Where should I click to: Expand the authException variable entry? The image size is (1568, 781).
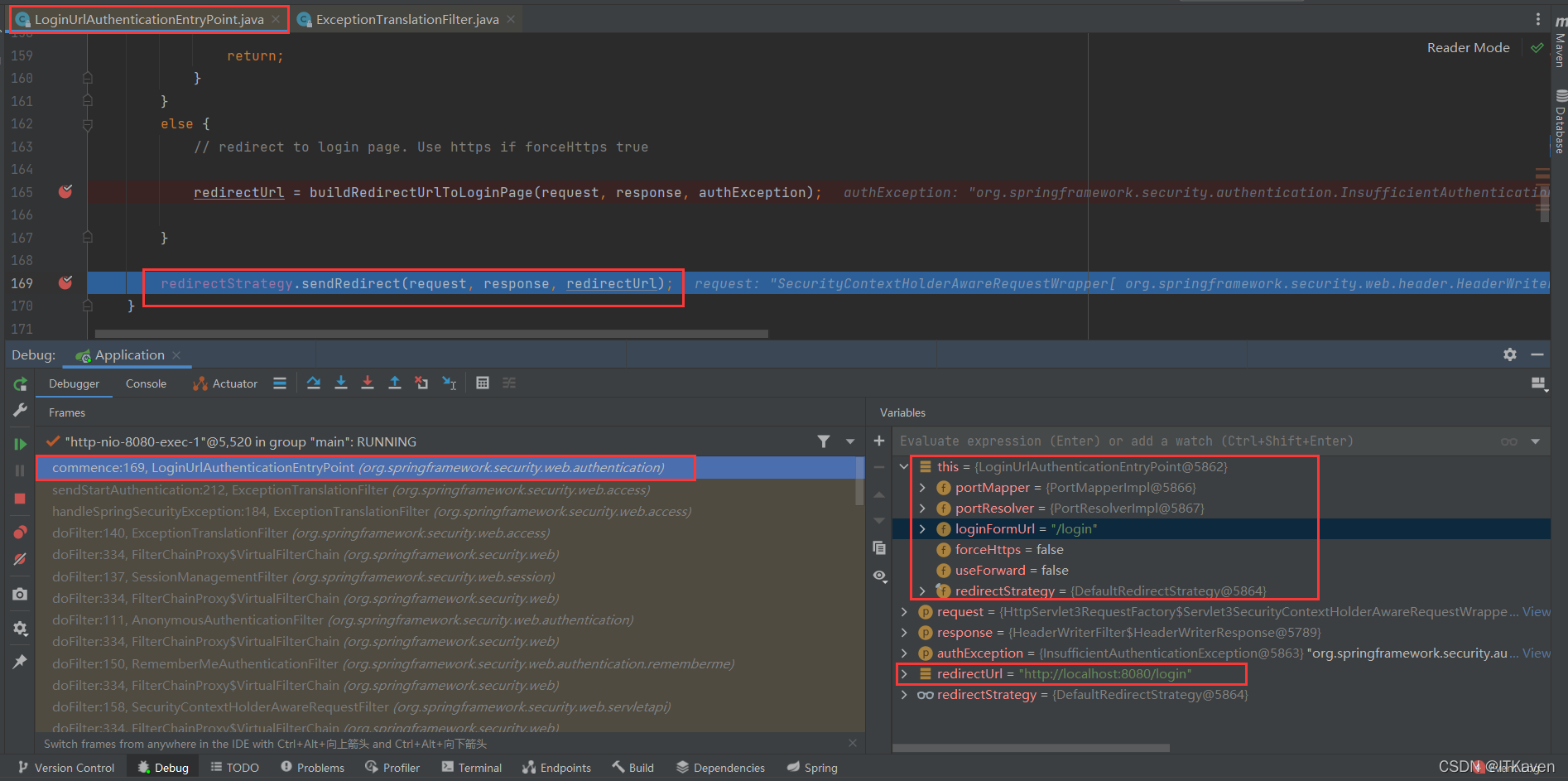click(x=903, y=653)
